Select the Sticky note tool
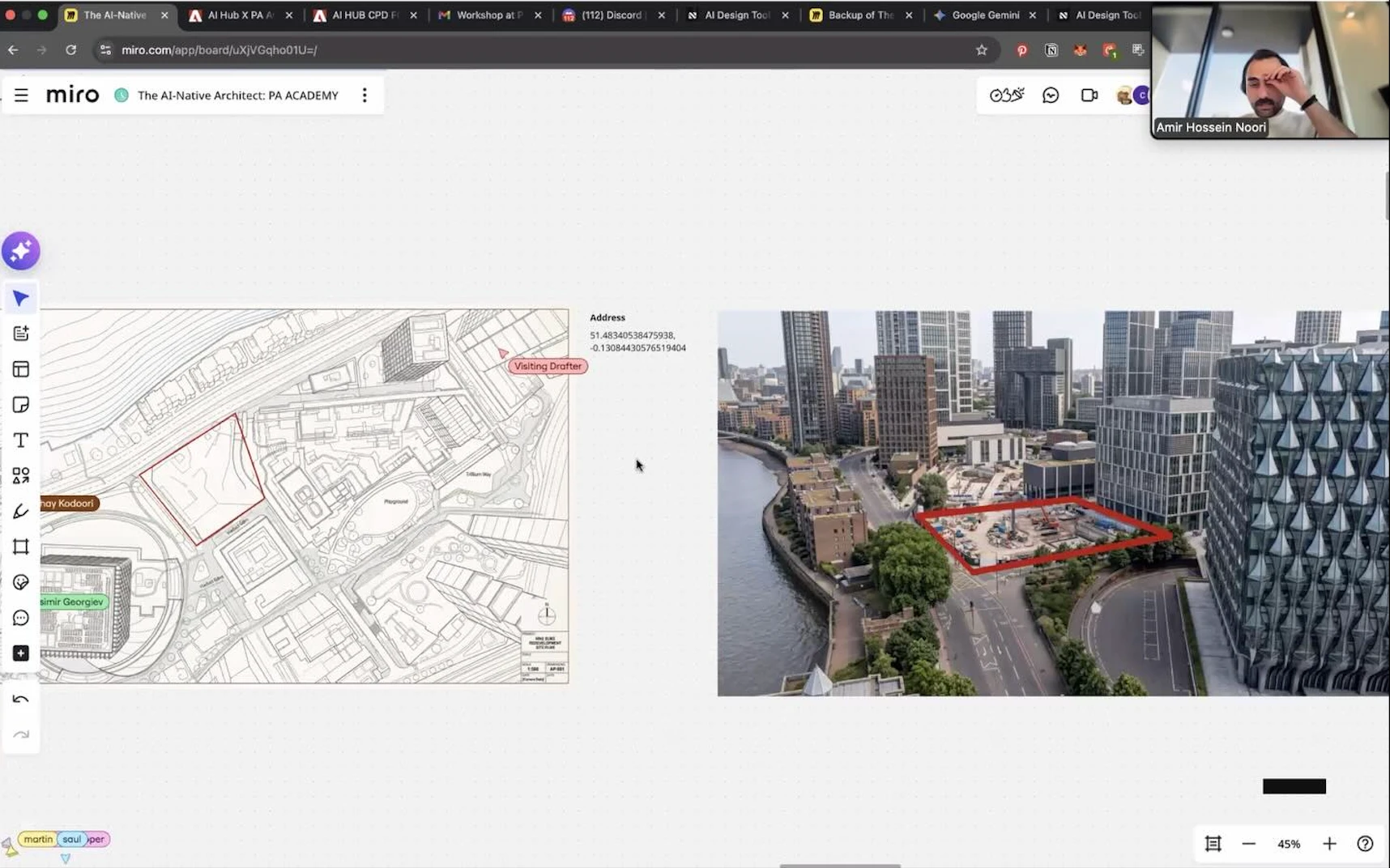Screen dimensions: 1390x868 point(21,405)
